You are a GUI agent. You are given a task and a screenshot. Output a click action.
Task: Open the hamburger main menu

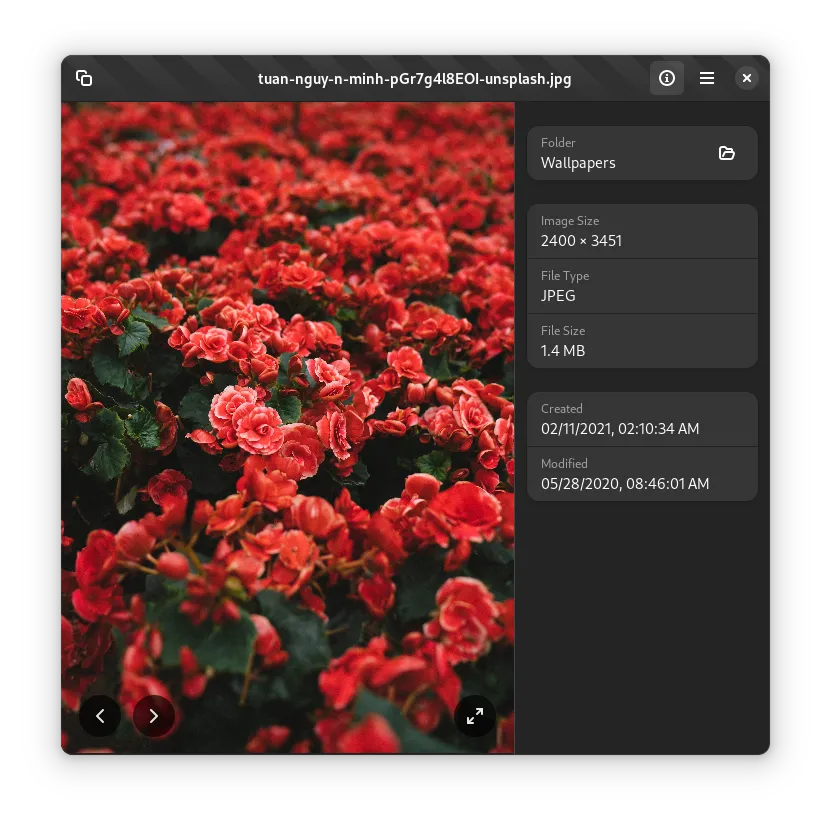[707, 78]
